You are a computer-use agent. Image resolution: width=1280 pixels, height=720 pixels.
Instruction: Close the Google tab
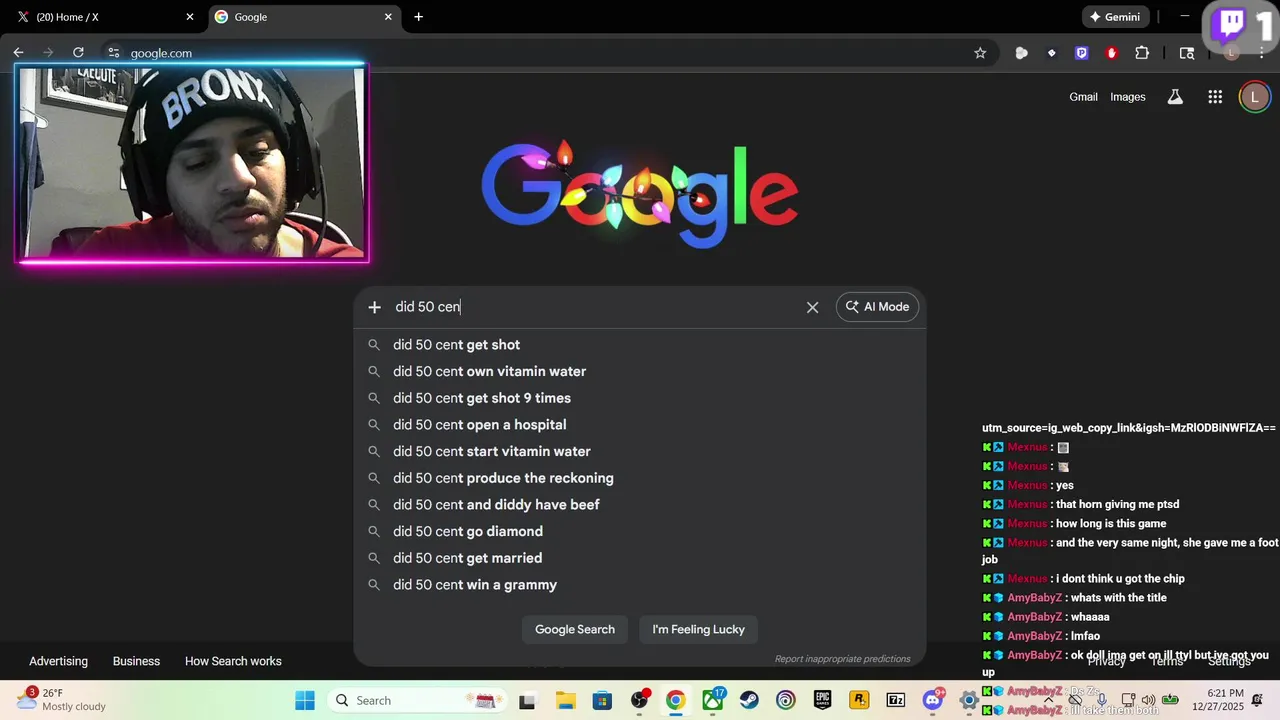pyautogui.click(x=388, y=17)
